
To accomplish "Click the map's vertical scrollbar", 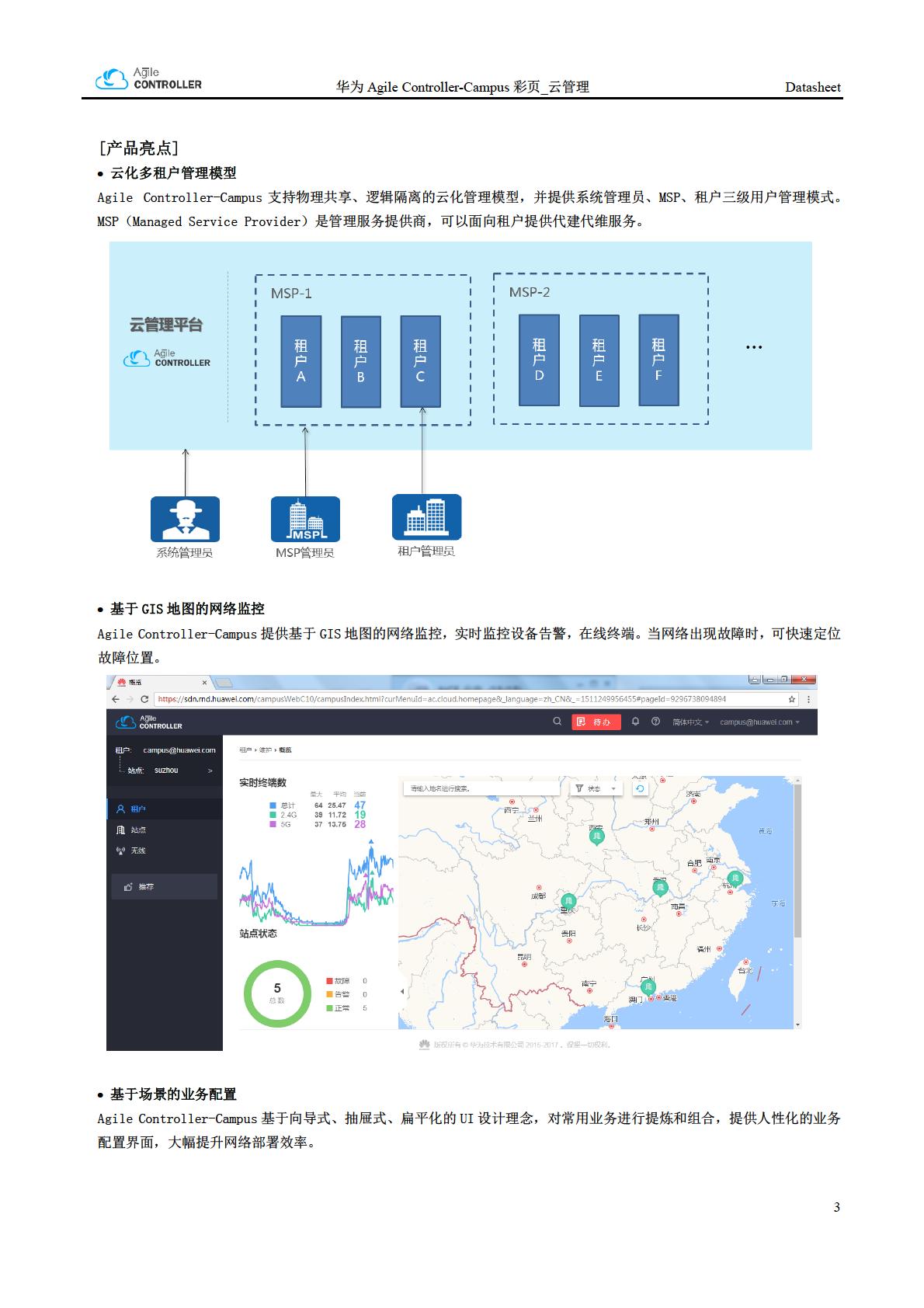I will click(797, 860).
